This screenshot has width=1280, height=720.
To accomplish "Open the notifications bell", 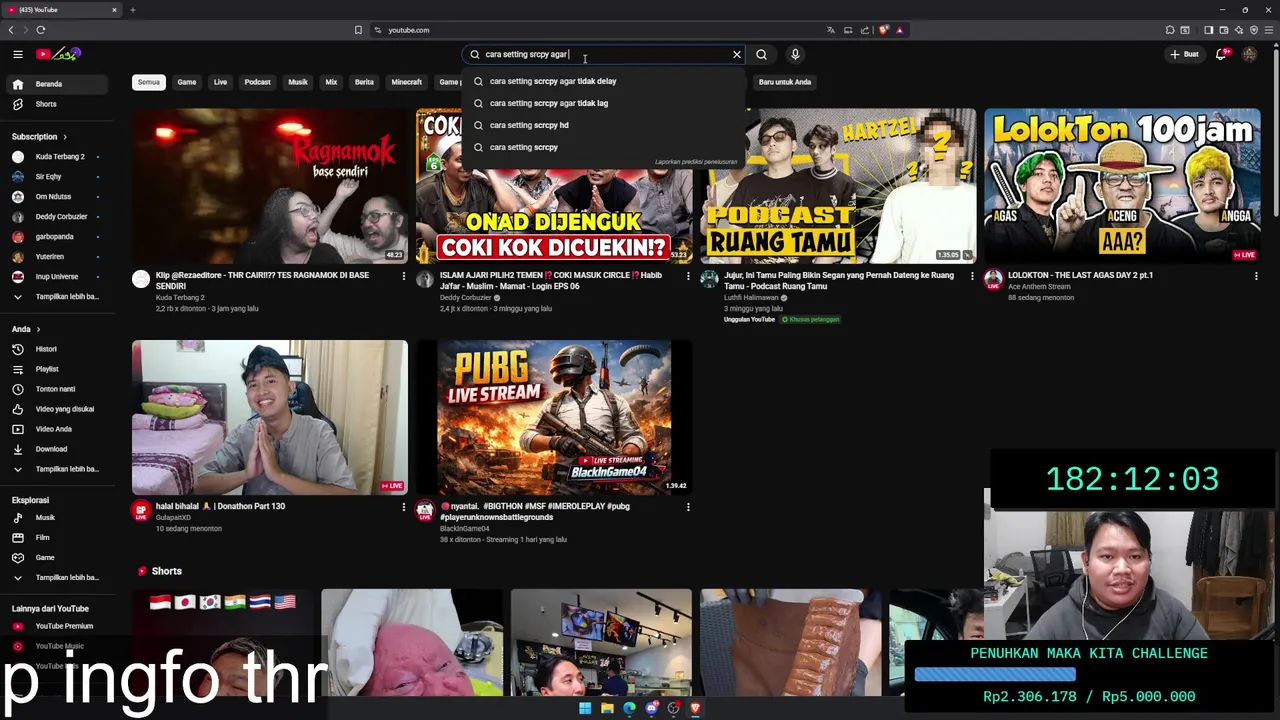I will 1221,54.
